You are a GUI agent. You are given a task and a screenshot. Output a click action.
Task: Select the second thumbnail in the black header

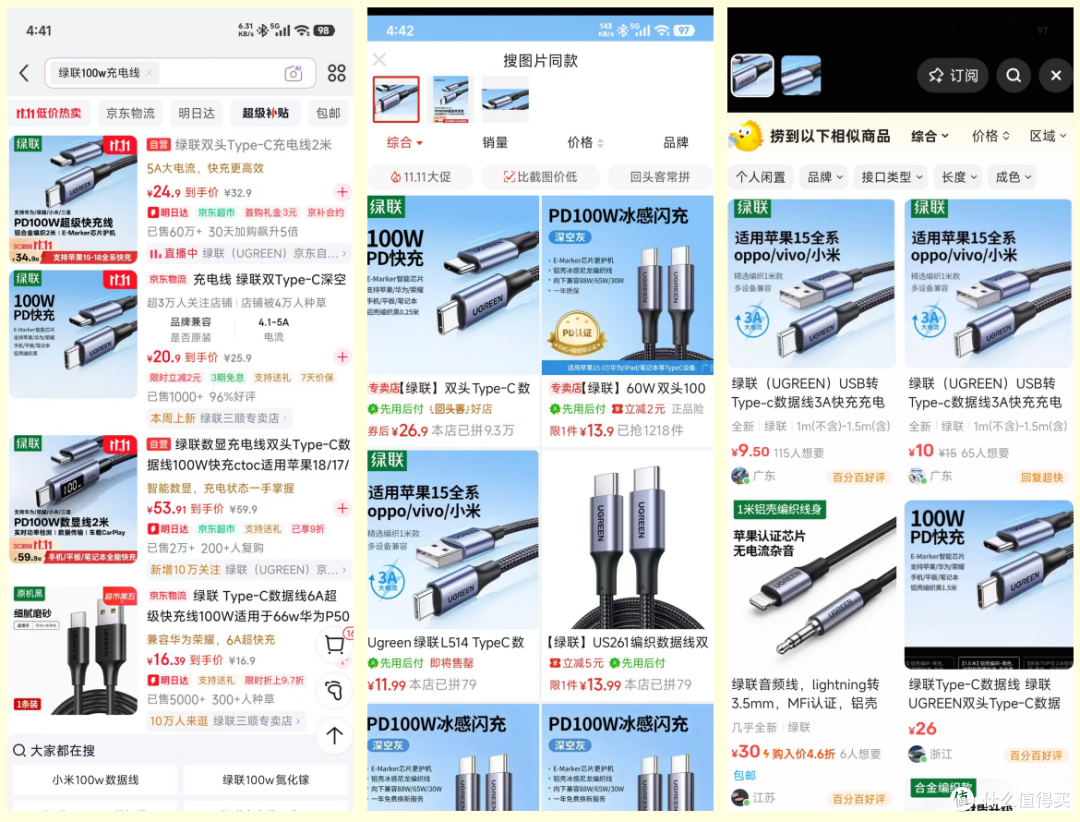801,75
